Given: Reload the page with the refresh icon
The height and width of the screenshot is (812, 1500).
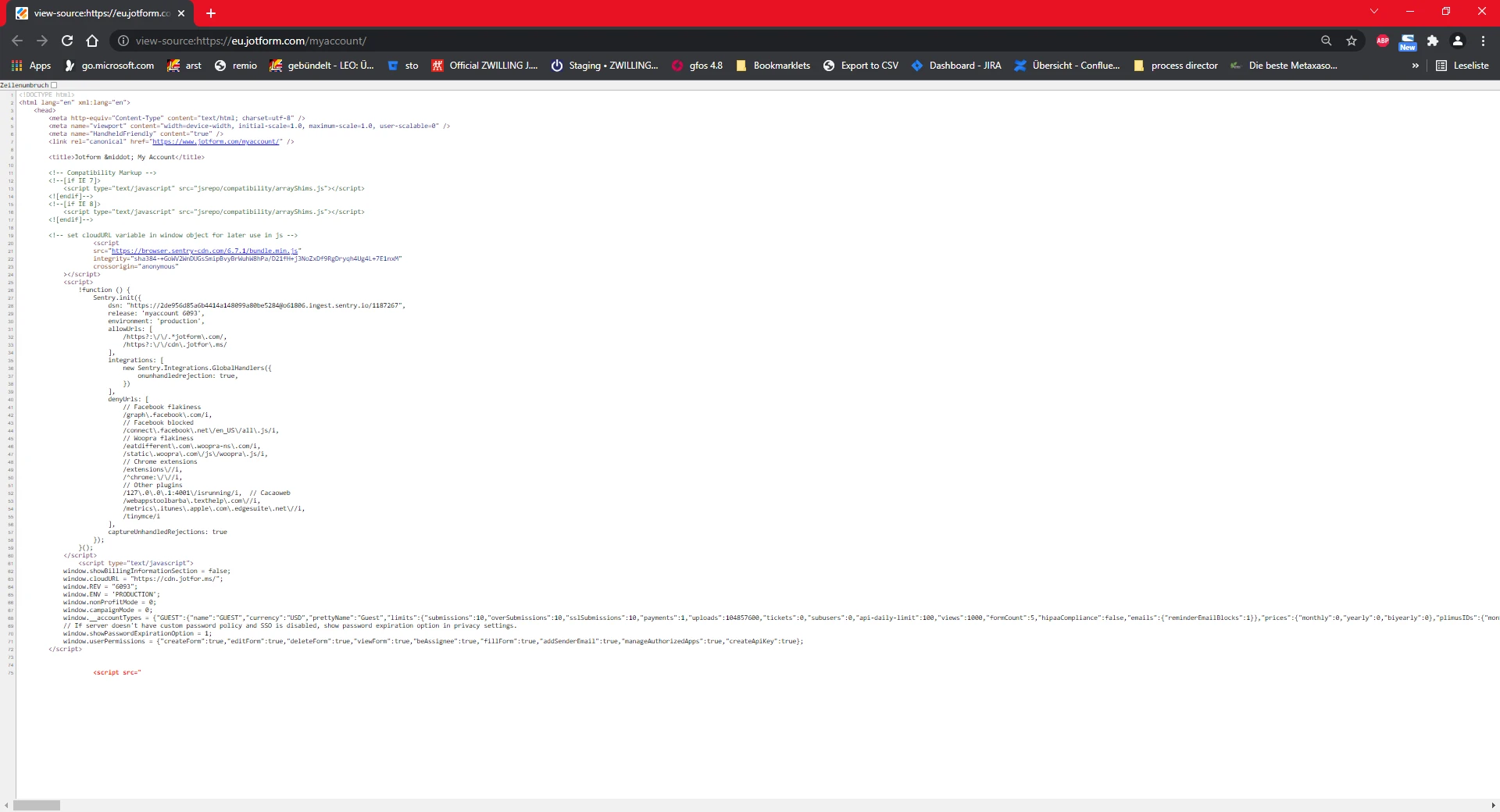Looking at the screenshot, I should (x=66, y=41).
